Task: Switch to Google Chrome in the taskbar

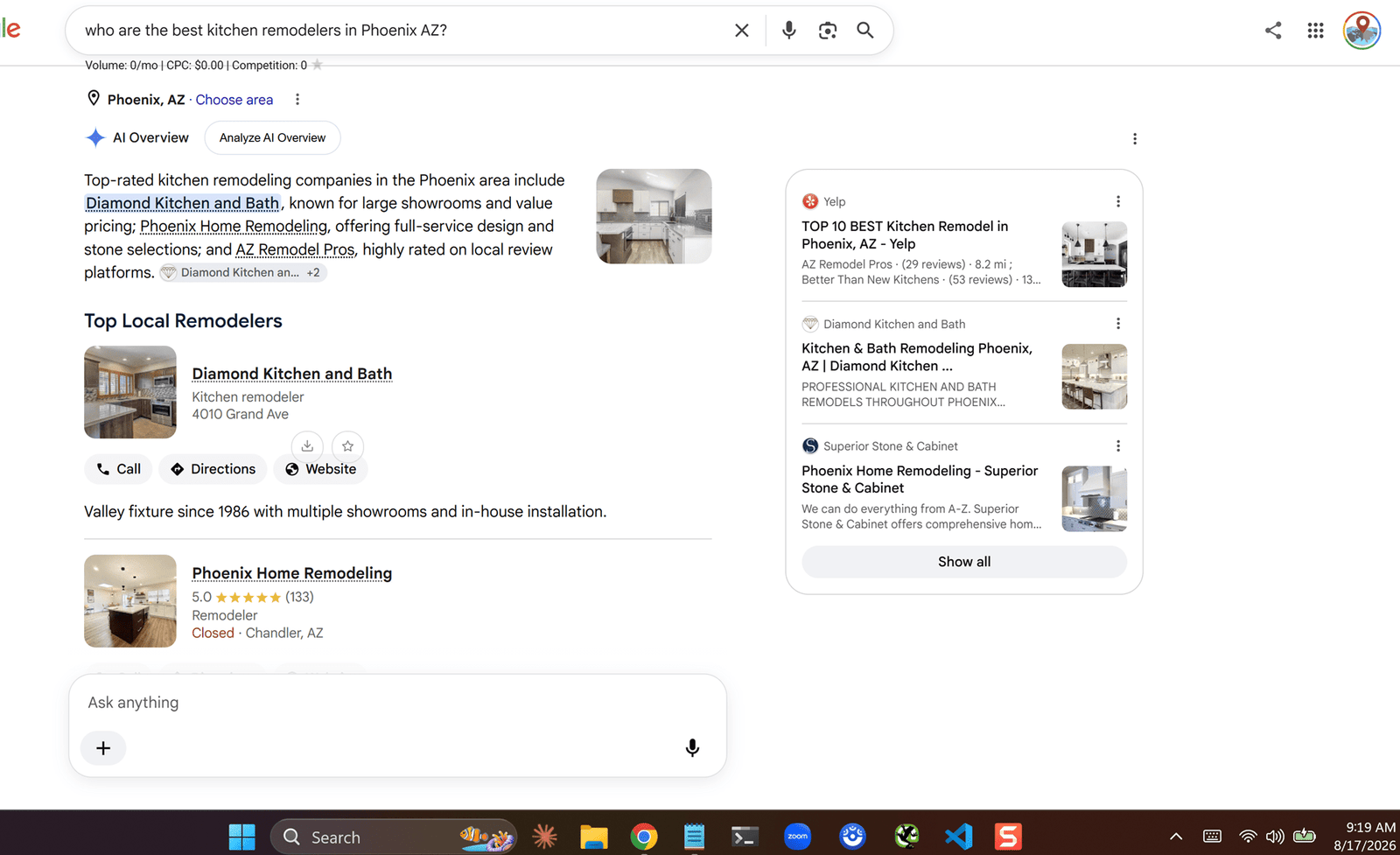Action: (644, 837)
